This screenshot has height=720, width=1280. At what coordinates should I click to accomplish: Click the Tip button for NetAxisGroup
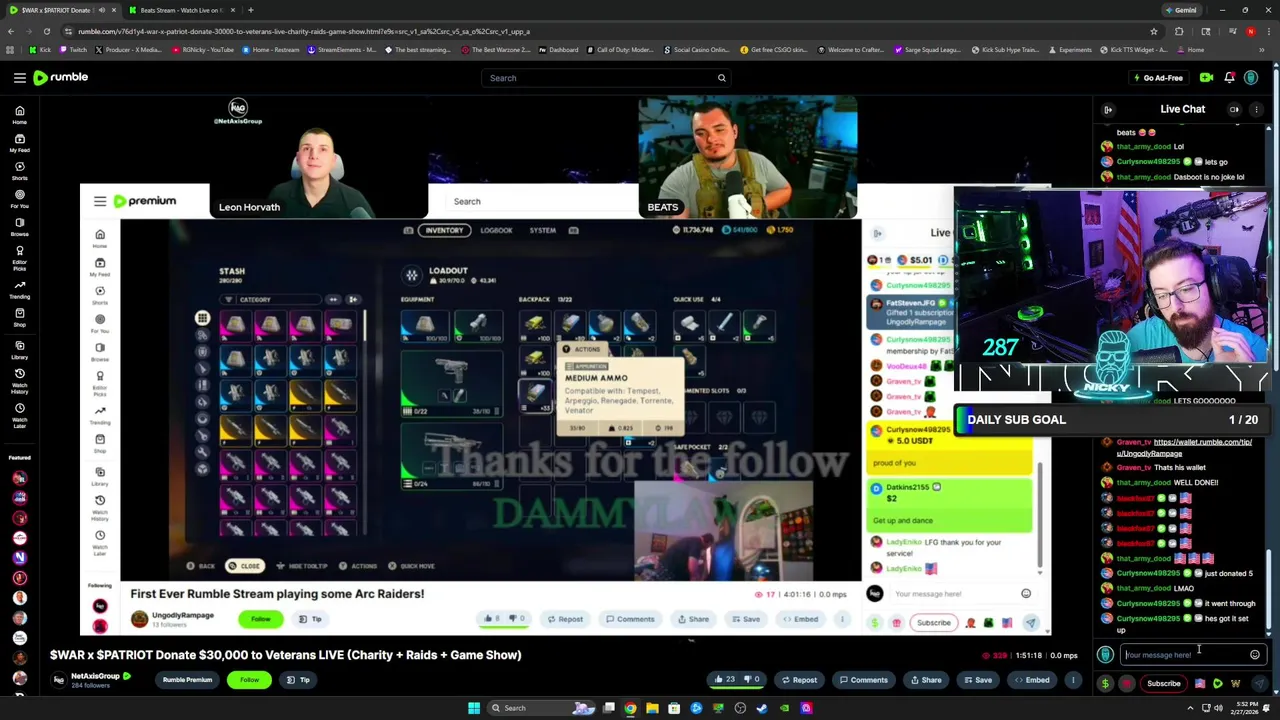click(298, 680)
